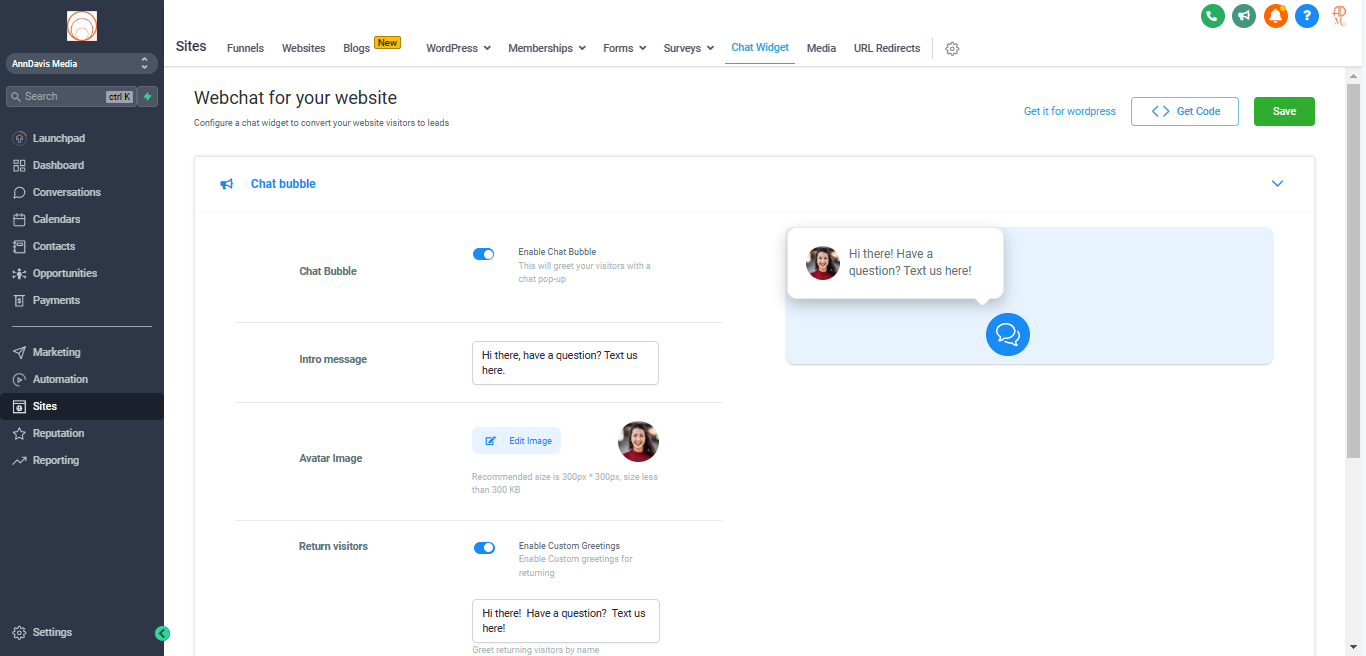Click the green Save button

(1284, 112)
